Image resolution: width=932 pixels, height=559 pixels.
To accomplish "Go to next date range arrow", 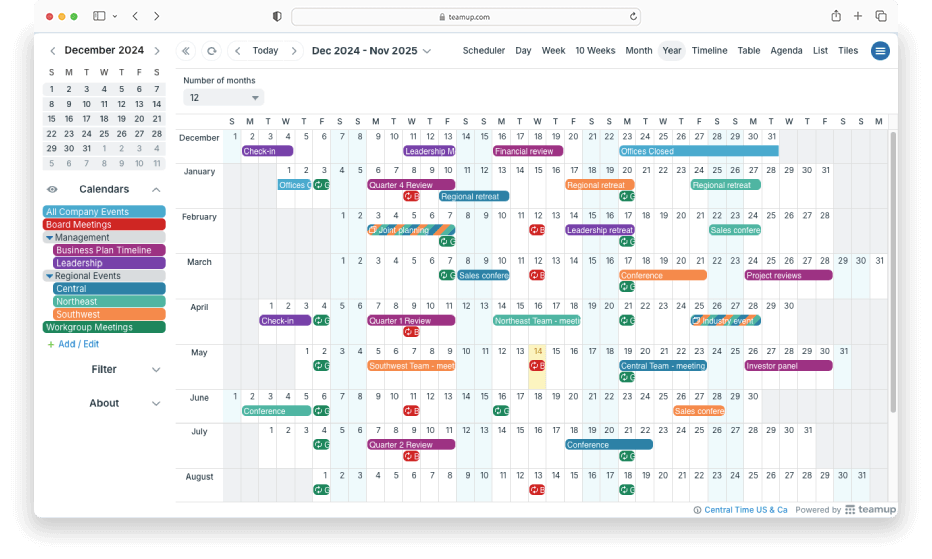I will coord(293,51).
